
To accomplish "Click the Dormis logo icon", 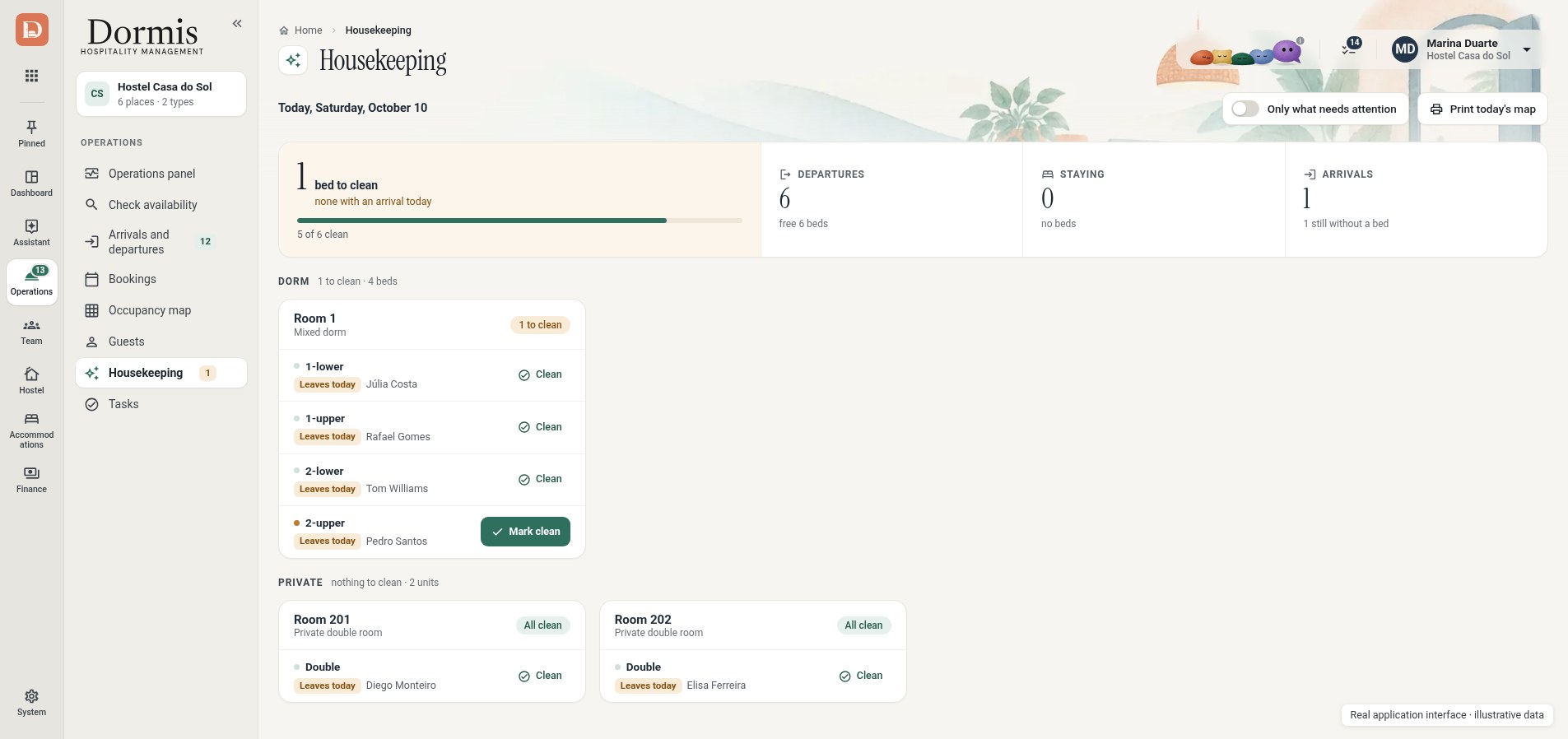I will [x=32, y=30].
